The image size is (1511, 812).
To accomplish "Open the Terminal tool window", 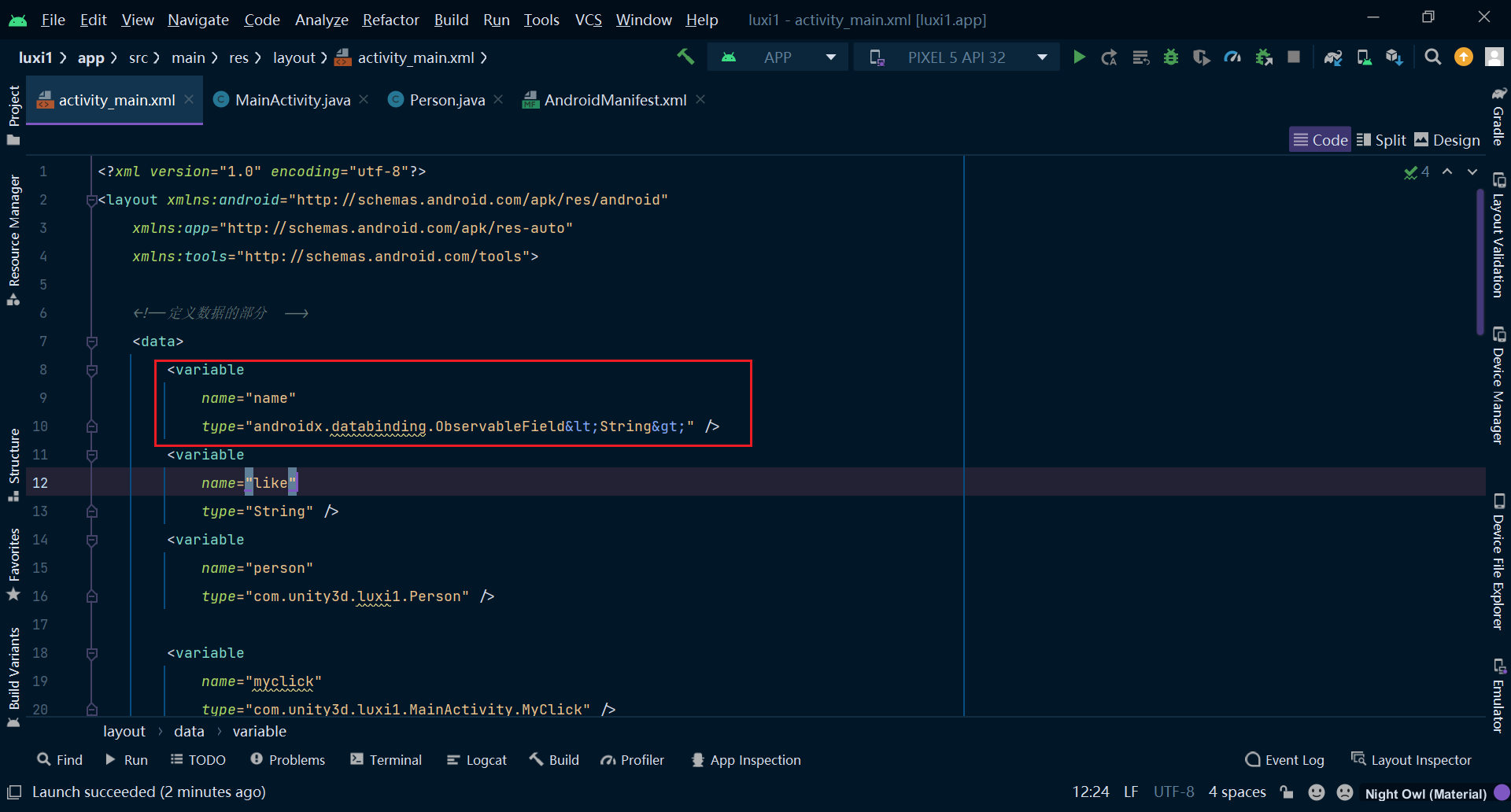I will (x=386, y=759).
